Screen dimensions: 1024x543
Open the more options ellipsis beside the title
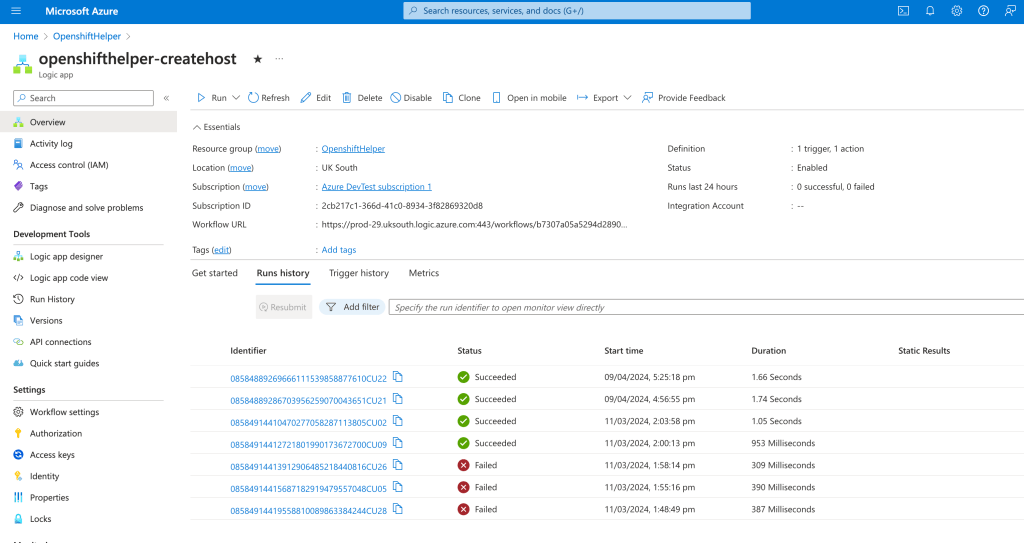pos(280,59)
